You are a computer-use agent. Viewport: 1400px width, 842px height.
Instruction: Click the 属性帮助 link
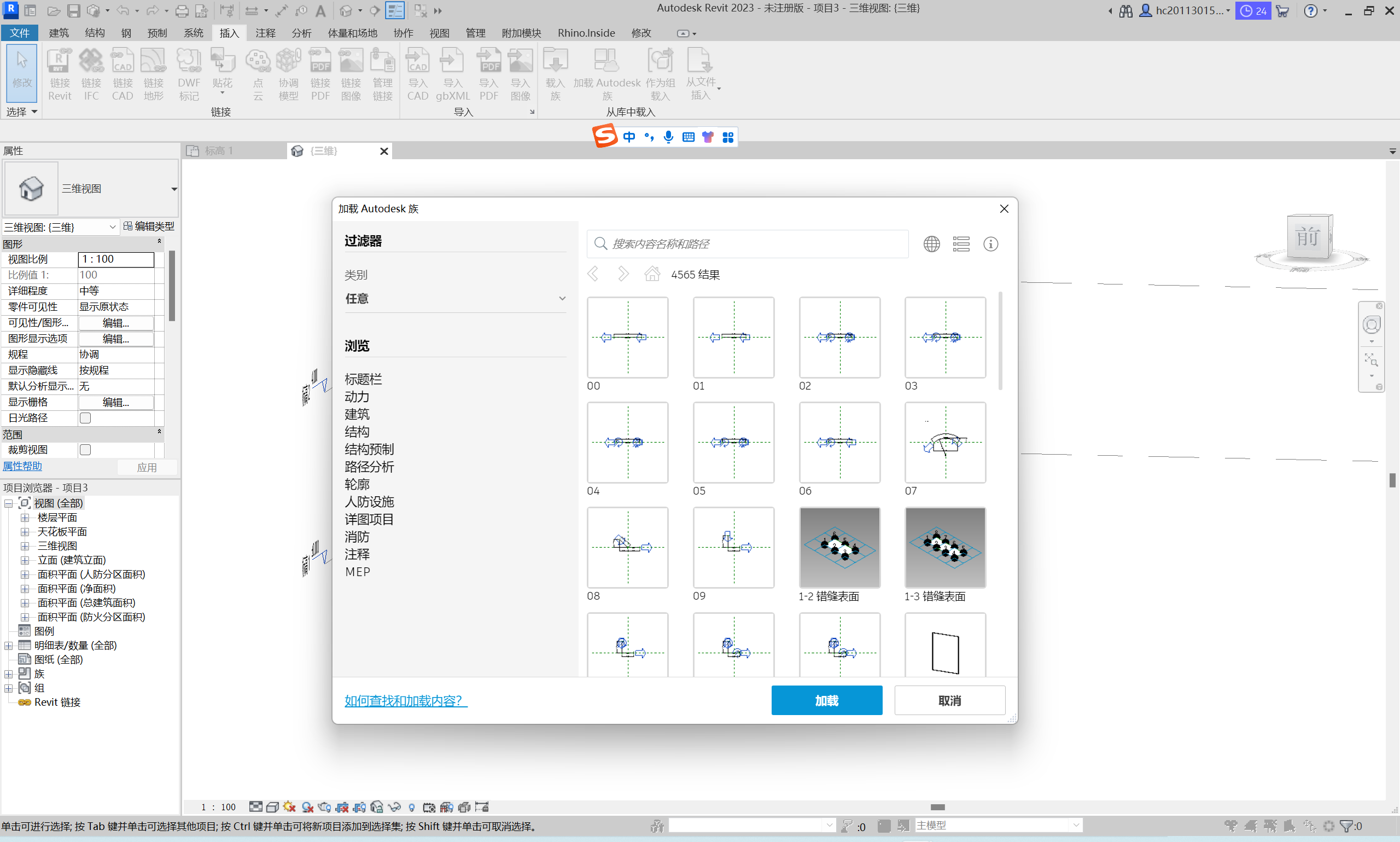[22, 466]
